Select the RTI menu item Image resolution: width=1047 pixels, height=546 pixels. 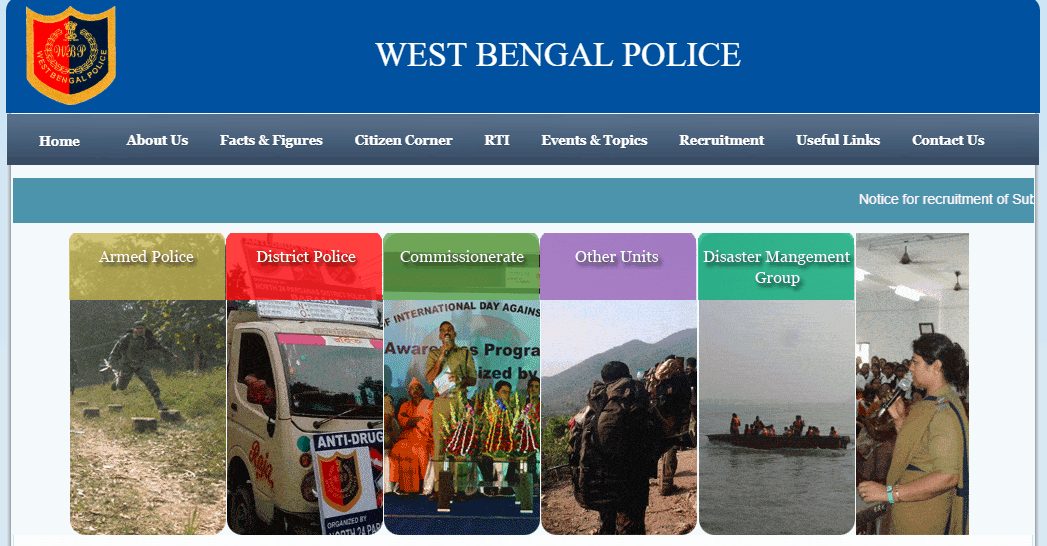point(497,140)
